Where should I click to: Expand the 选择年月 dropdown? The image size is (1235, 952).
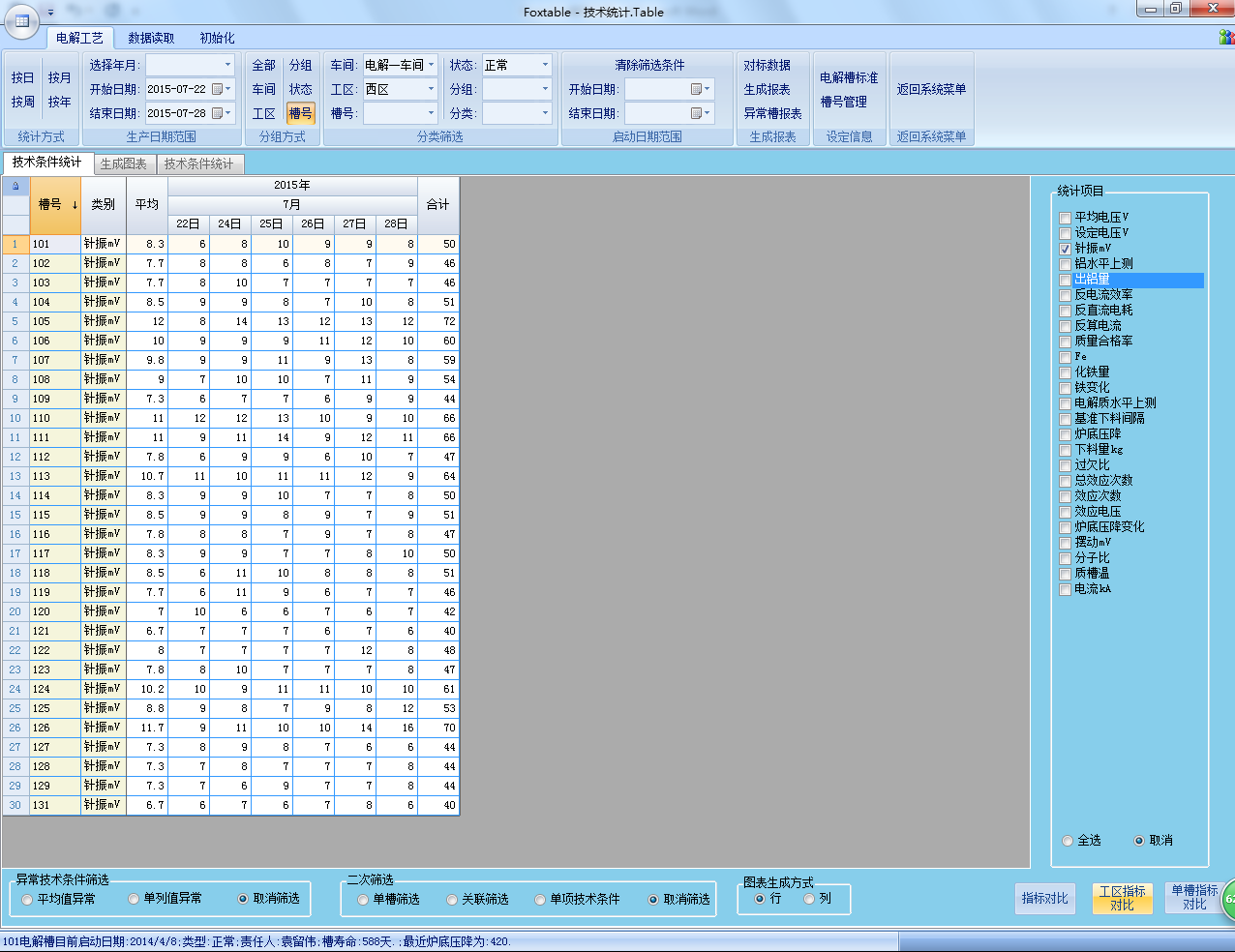(x=228, y=65)
